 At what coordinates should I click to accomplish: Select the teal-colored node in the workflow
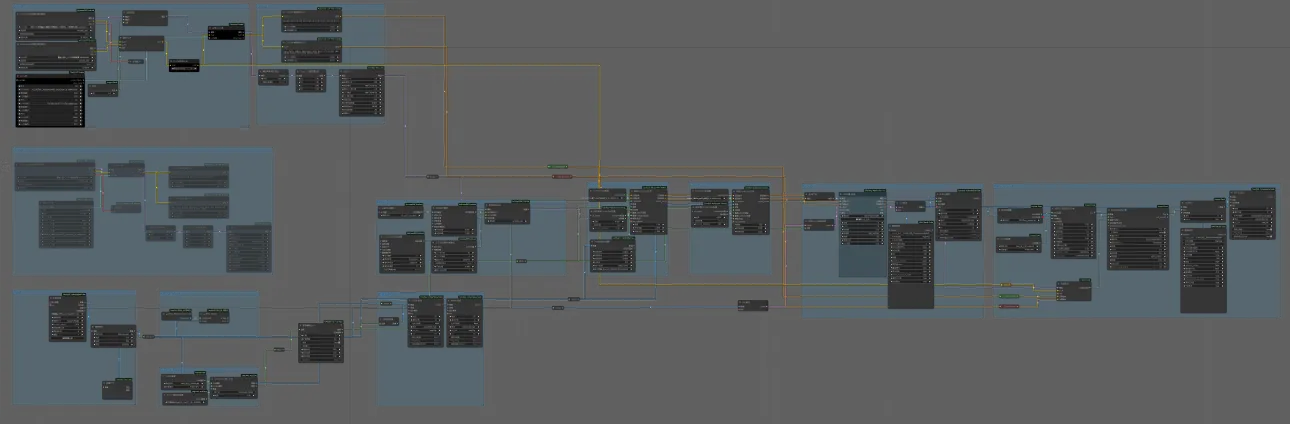pyautogui.click(x=862, y=236)
